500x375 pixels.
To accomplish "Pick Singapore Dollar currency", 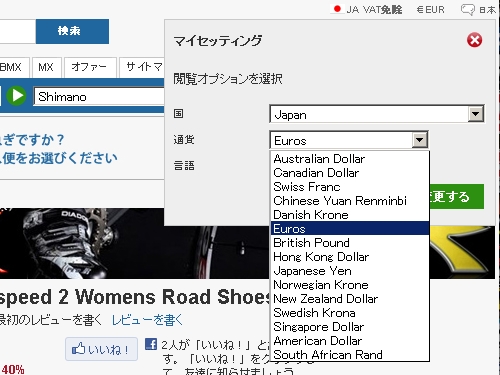I will coord(350,327).
